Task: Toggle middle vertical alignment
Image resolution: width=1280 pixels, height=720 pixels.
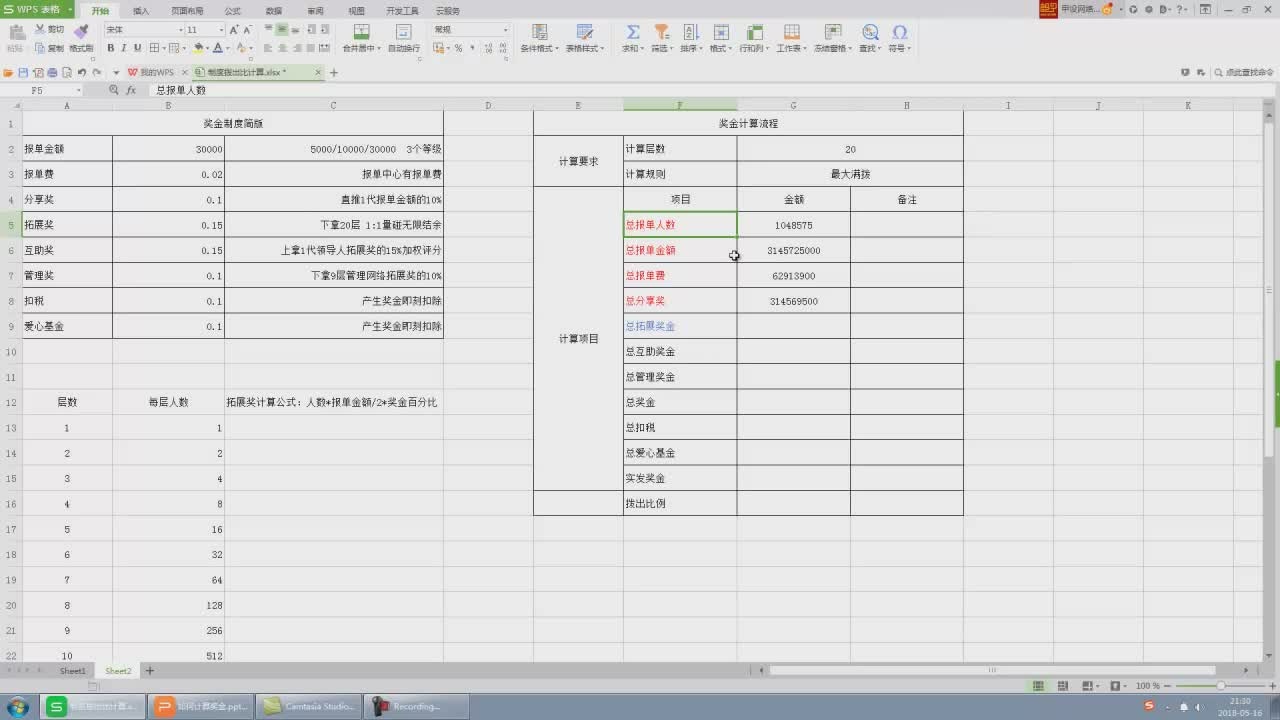Action: click(282, 30)
